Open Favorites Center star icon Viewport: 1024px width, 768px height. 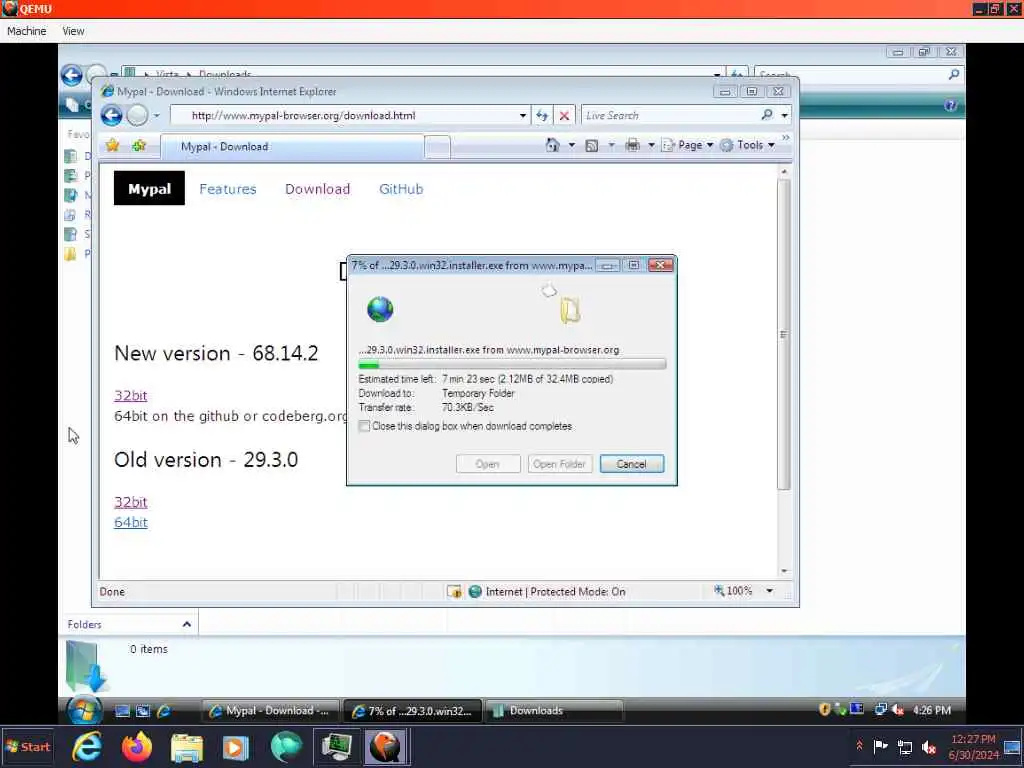click(x=112, y=145)
